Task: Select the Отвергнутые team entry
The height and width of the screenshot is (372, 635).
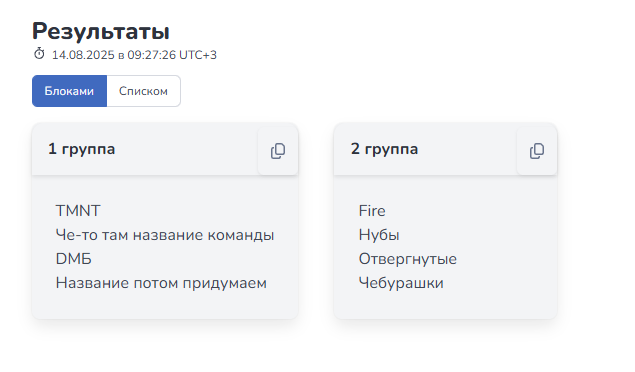Action: click(407, 259)
